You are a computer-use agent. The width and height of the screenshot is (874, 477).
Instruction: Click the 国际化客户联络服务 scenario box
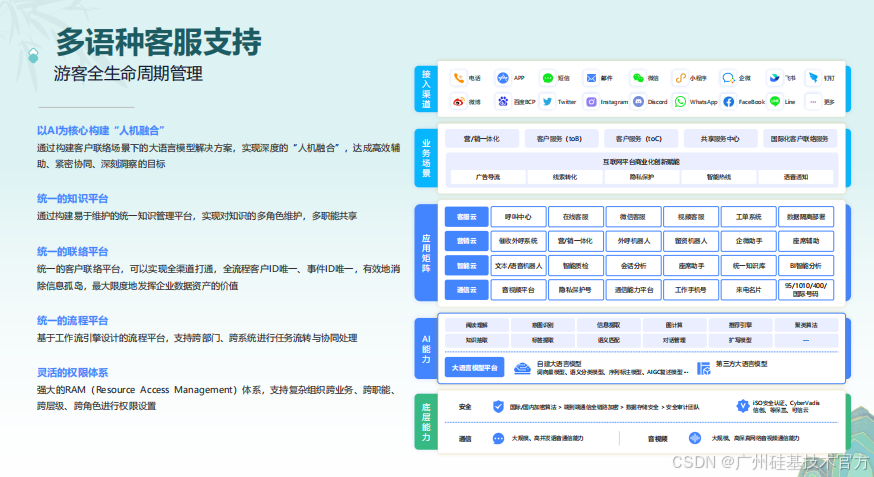800,139
